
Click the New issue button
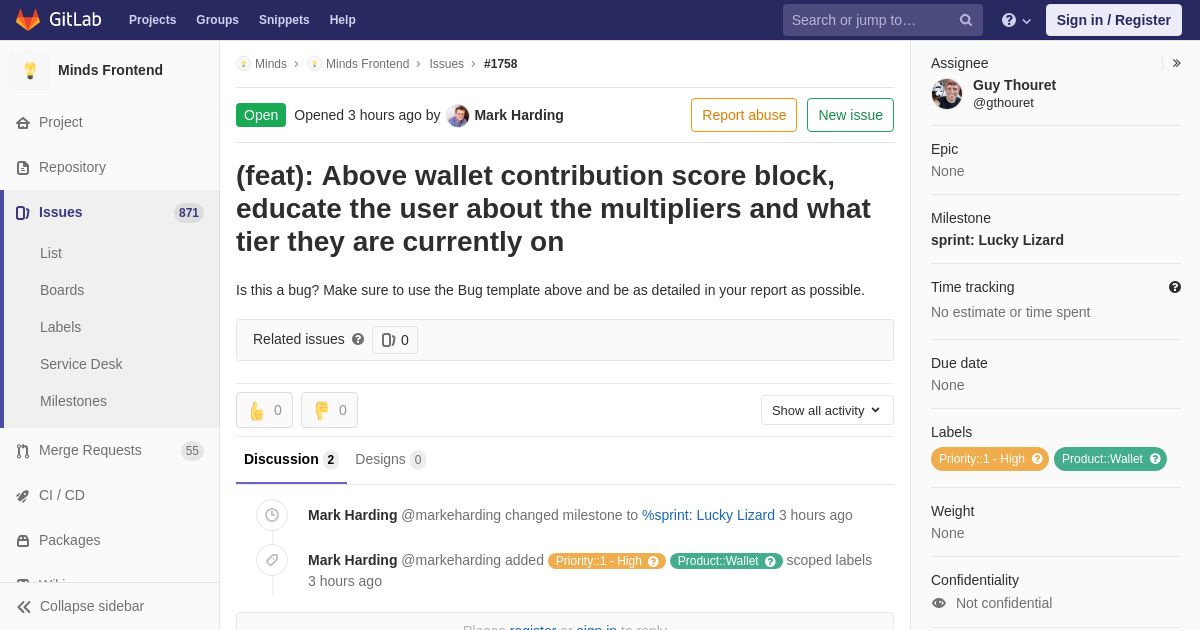[850, 115]
